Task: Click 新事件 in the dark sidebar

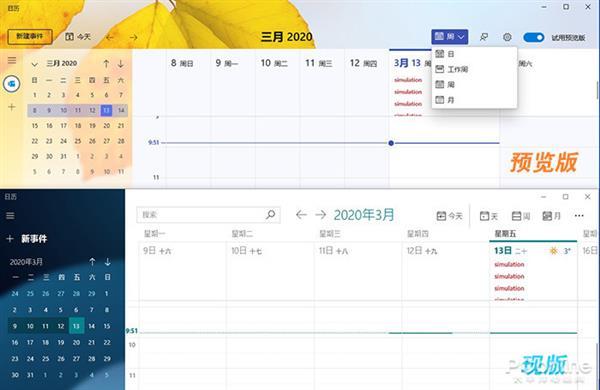Action: point(26,239)
